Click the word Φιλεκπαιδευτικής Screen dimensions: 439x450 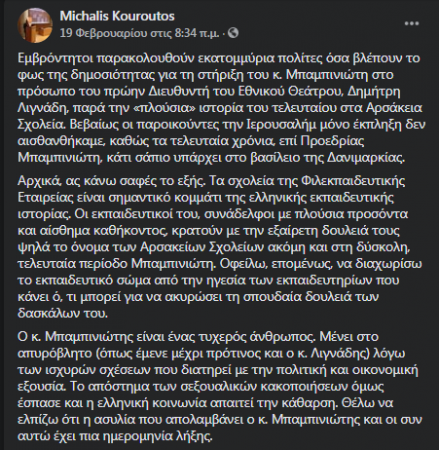click(x=353, y=181)
